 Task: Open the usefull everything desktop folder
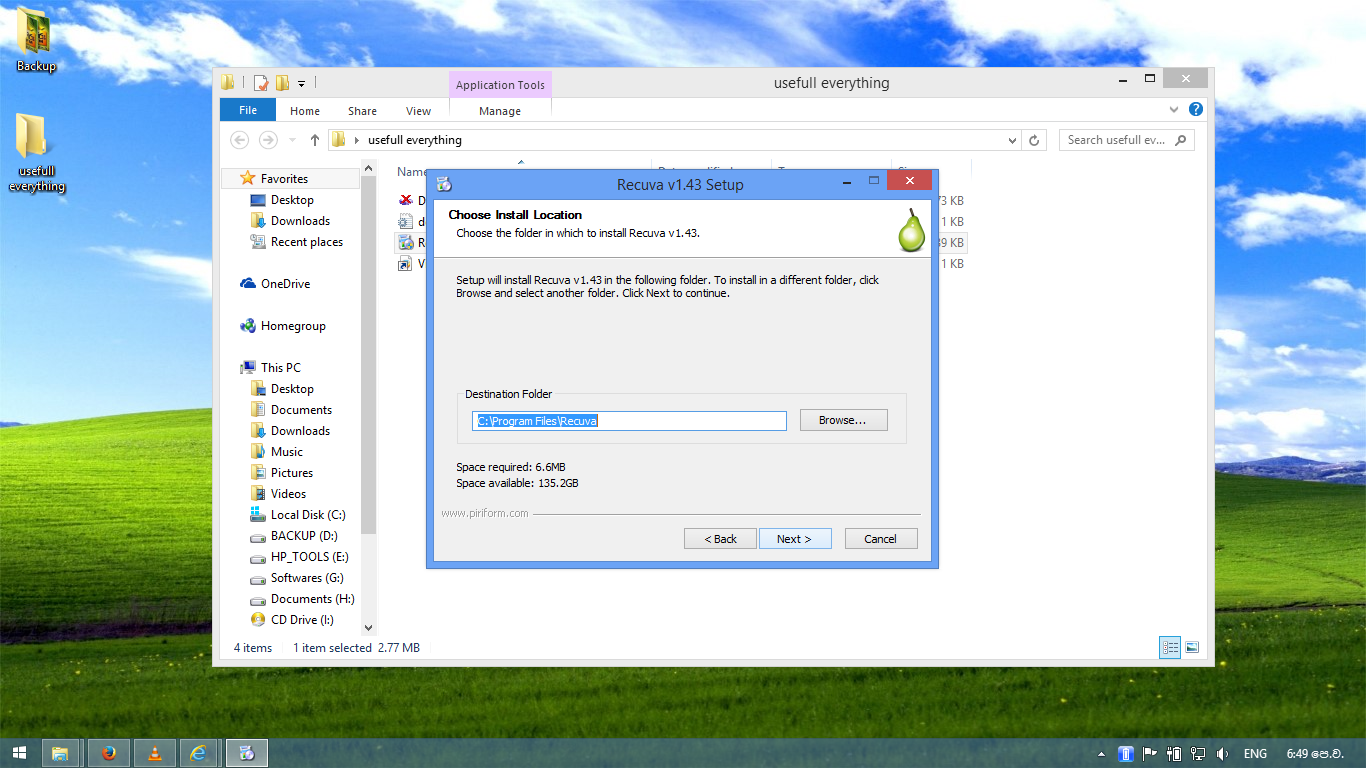[x=36, y=153]
